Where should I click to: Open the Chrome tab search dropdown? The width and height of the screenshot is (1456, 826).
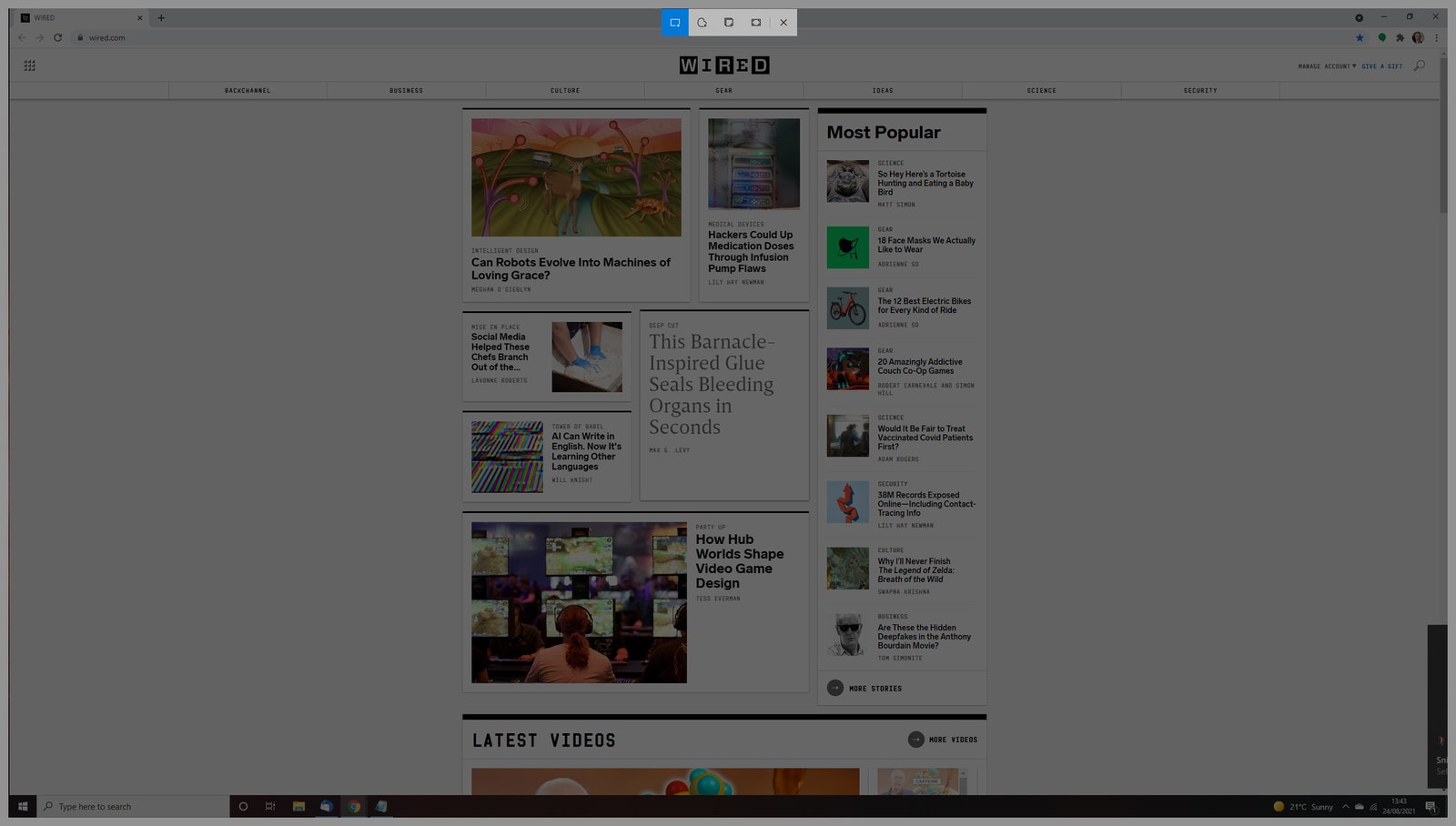[x=1359, y=17]
